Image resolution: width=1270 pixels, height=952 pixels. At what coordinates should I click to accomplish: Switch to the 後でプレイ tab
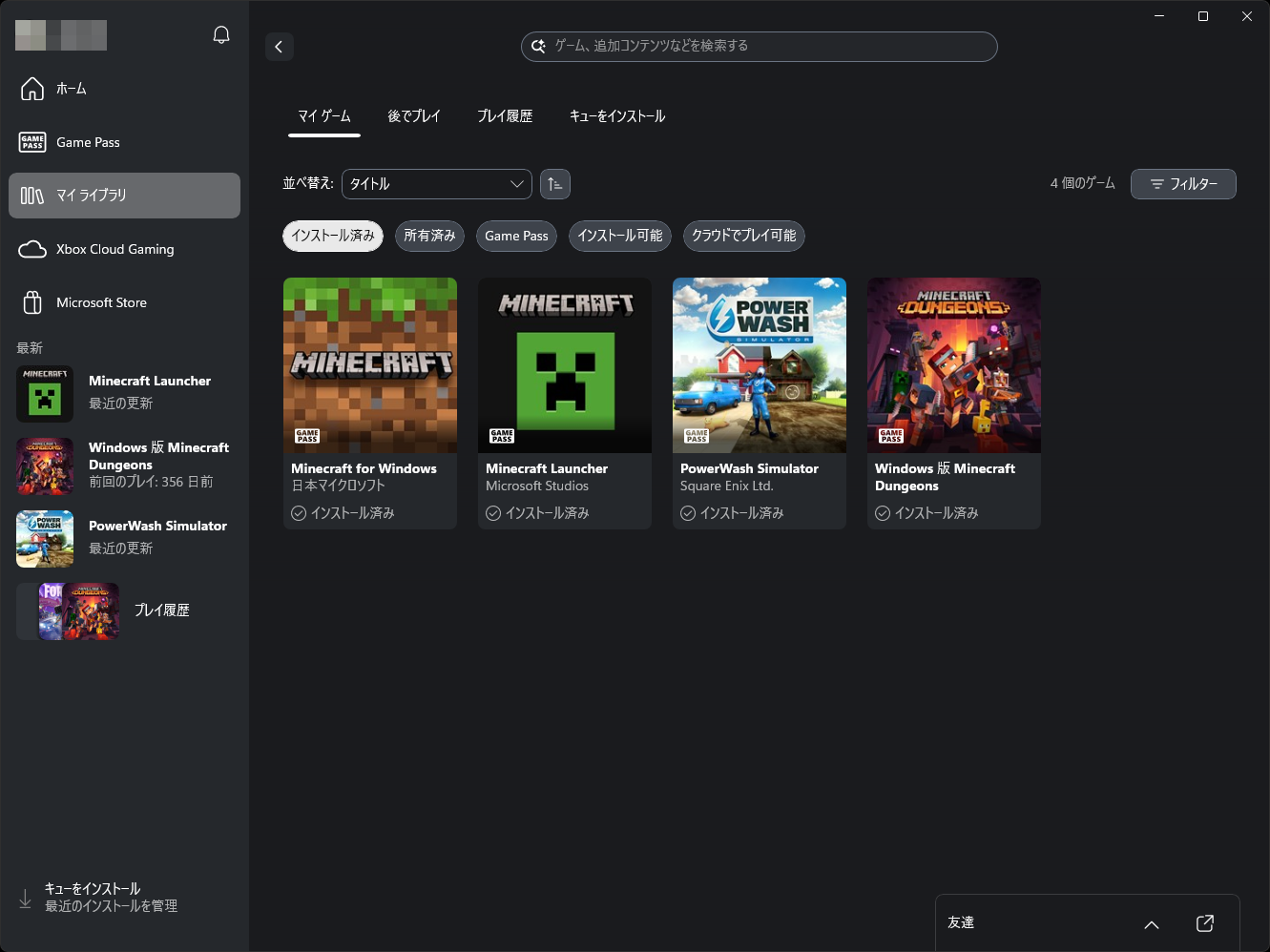coord(414,115)
